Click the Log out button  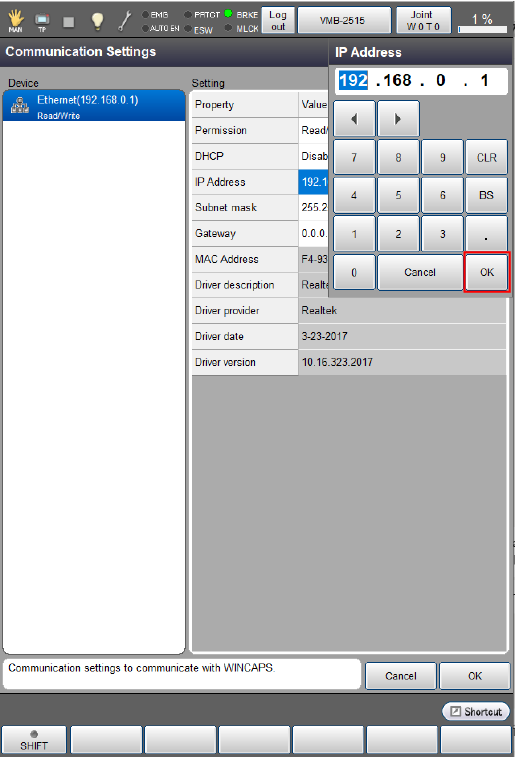point(278,20)
